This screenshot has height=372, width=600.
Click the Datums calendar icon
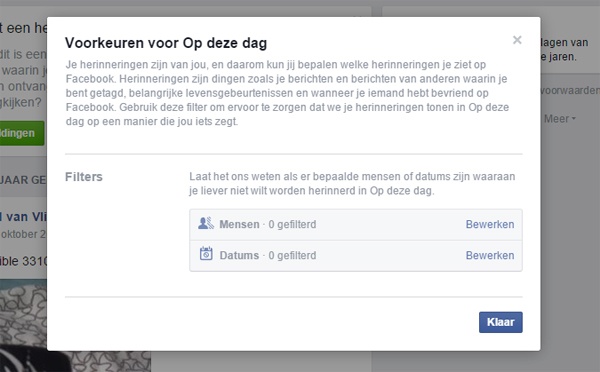(206, 254)
